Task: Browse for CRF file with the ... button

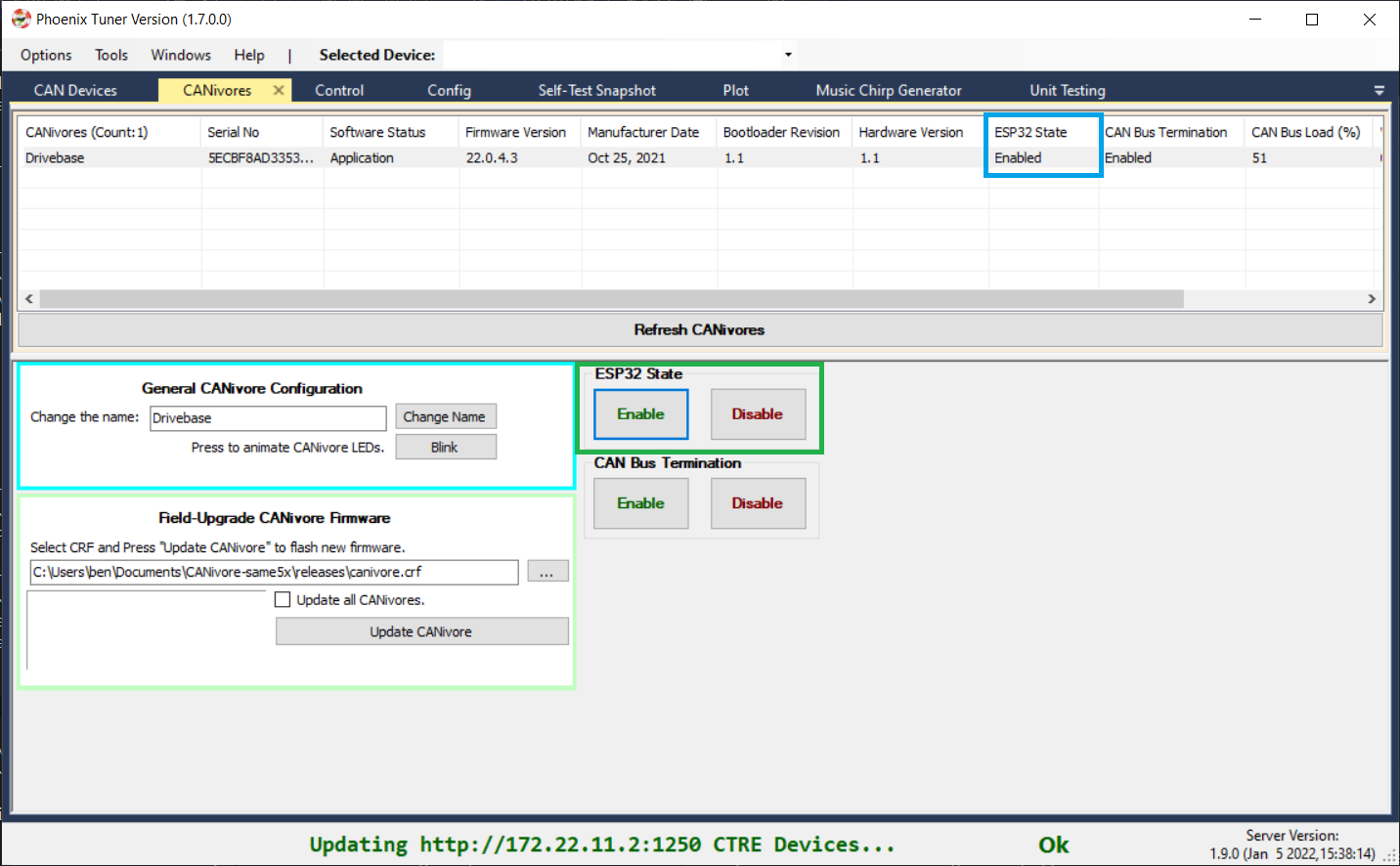Action: (x=547, y=572)
